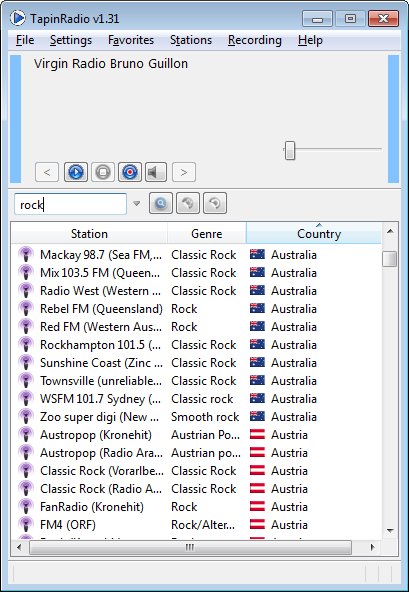Click horizontal scrollbar left arrow
409x592 pixels.
click(19, 547)
